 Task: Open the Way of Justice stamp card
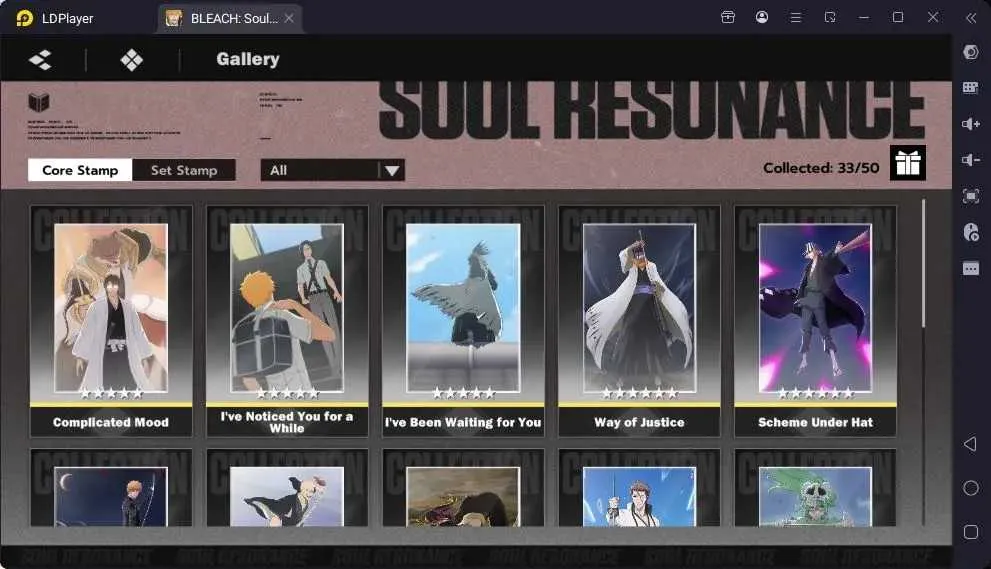tap(639, 321)
